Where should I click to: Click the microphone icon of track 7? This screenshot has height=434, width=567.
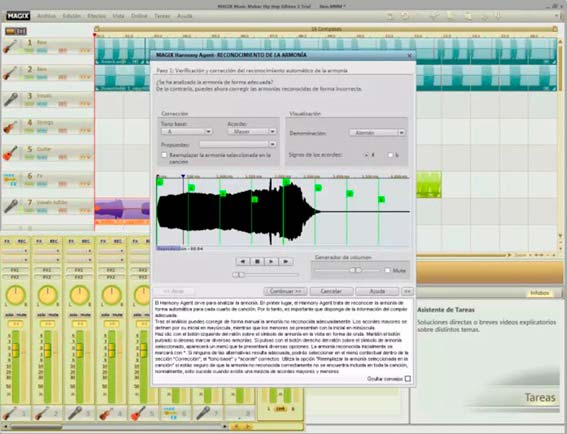[x=11, y=206]
